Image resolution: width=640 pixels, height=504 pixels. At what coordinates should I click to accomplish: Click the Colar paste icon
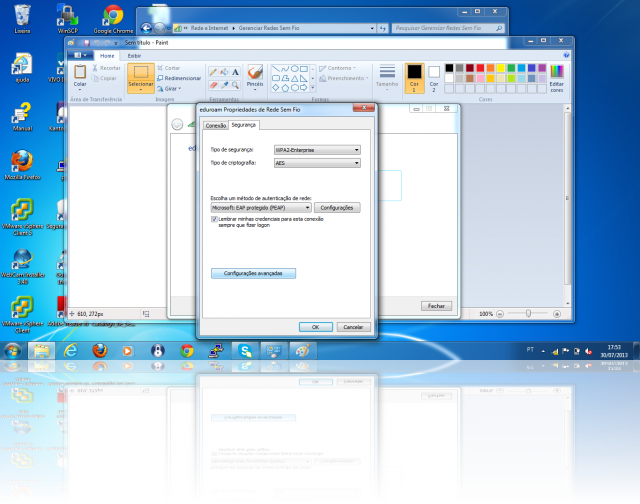(80, 72)
